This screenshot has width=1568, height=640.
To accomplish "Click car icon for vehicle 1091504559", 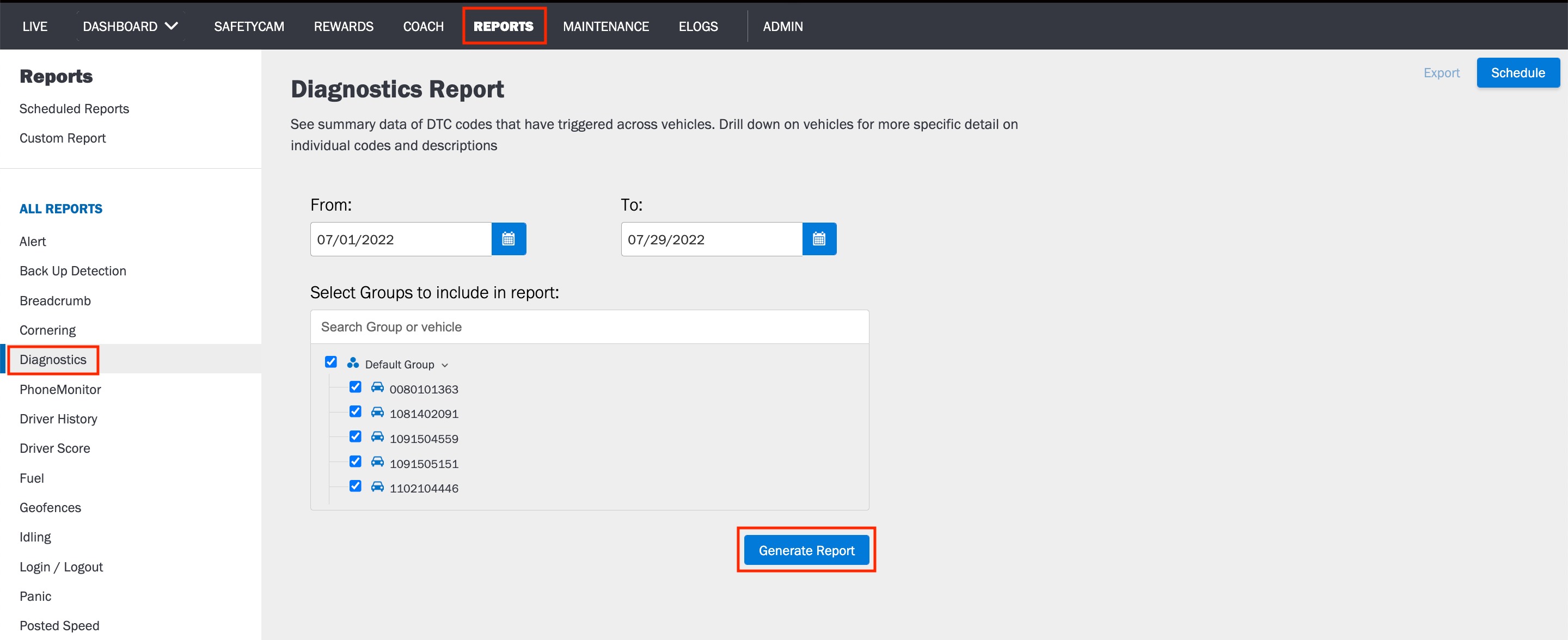I will pos(377,437).
